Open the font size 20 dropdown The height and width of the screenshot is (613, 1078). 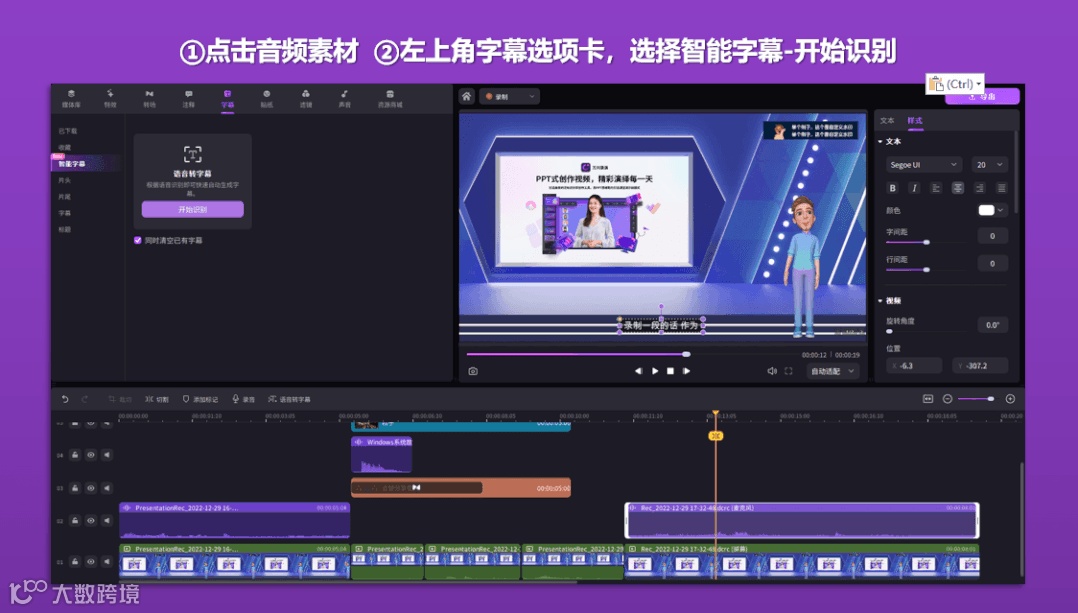click(x=988, y=164)
